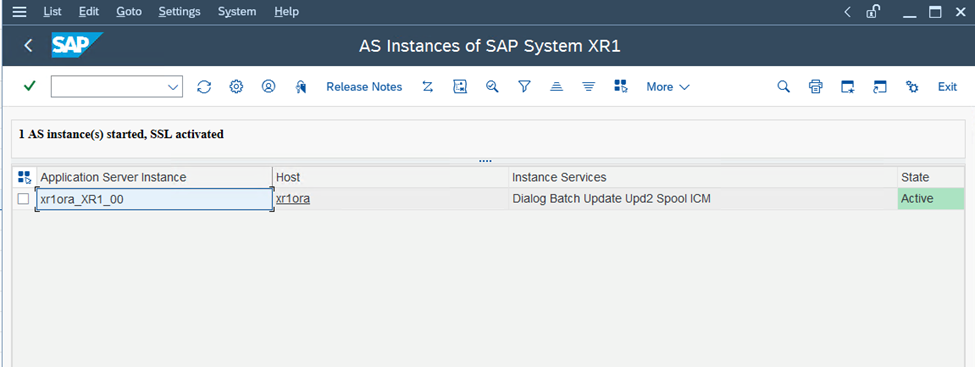This screenshot has height=367, width=975.
Task: Open the filter funnel icon
Action: tap(524, 86)
